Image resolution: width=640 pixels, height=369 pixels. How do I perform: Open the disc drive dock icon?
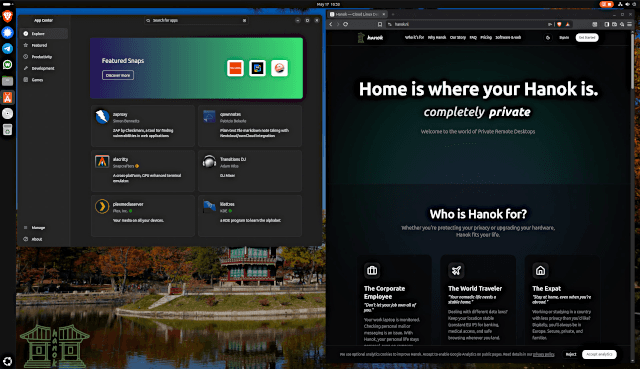[x=7, y=113]
